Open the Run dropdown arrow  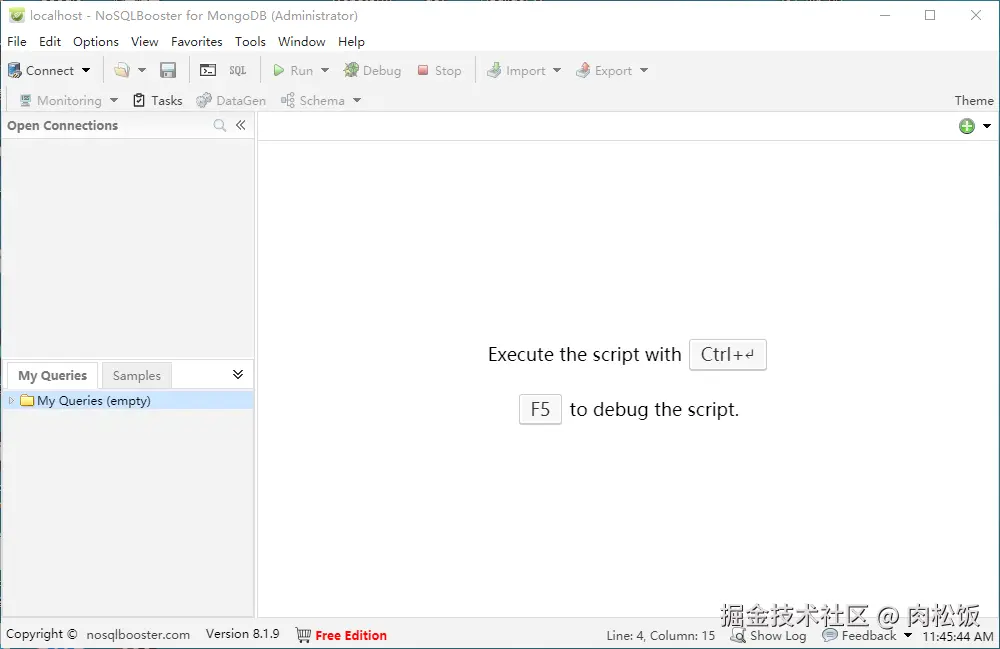(x=325, y=71)
